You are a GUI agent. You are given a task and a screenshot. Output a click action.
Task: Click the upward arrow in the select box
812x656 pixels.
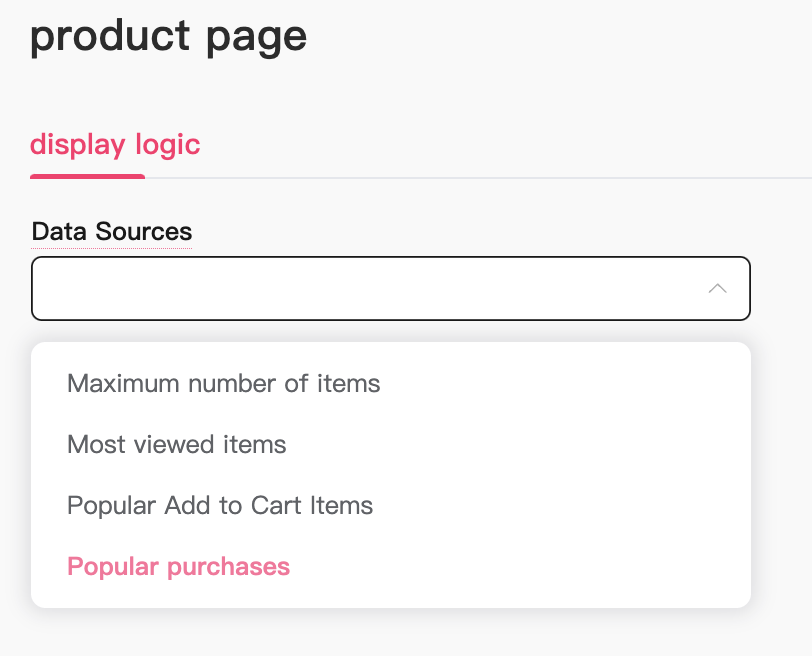click(x=717, y=288)
